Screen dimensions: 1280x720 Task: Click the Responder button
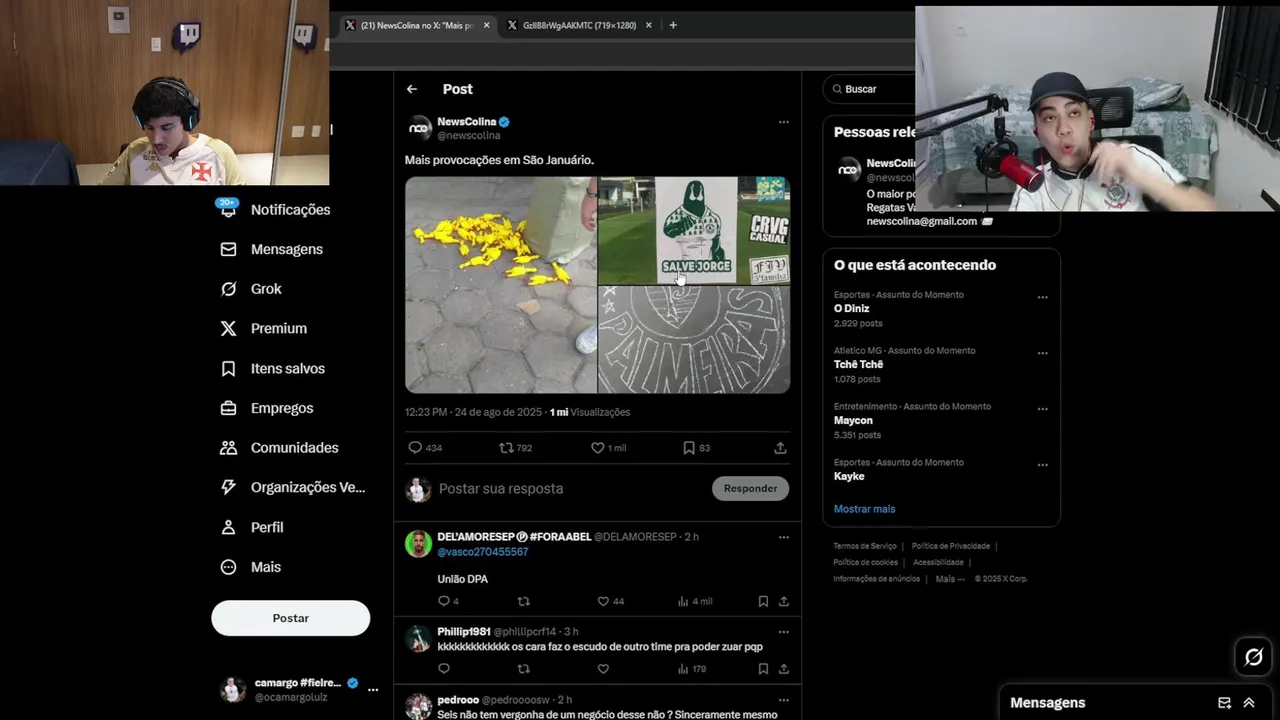point(750,488)
